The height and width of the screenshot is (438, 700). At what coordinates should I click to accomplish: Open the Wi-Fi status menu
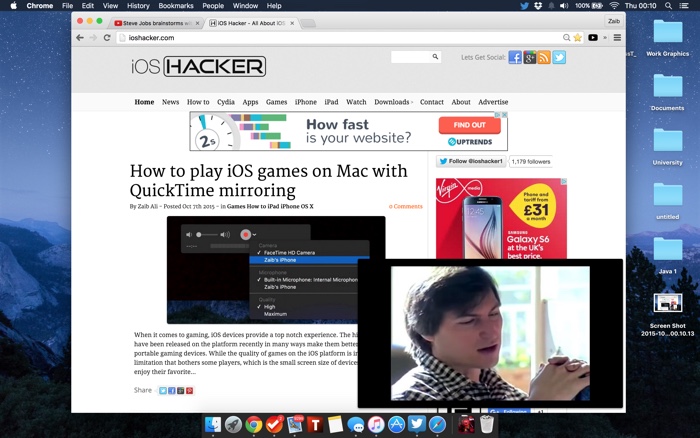tap(614, 6)
